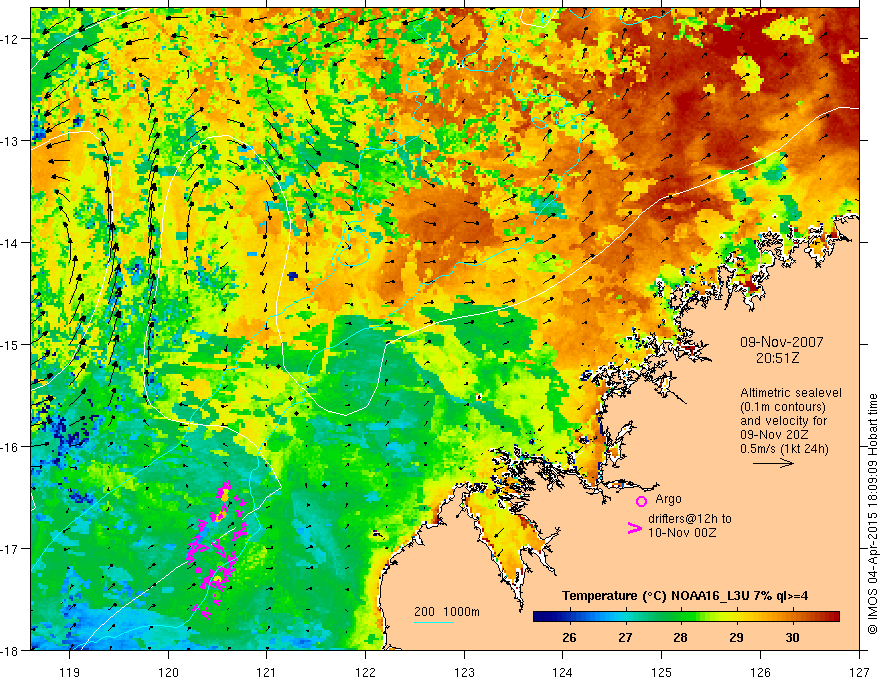The height and width of the screenshot is (680, 880).
Task: Click longitude axis label 121
Action: [x=267, y=672]
